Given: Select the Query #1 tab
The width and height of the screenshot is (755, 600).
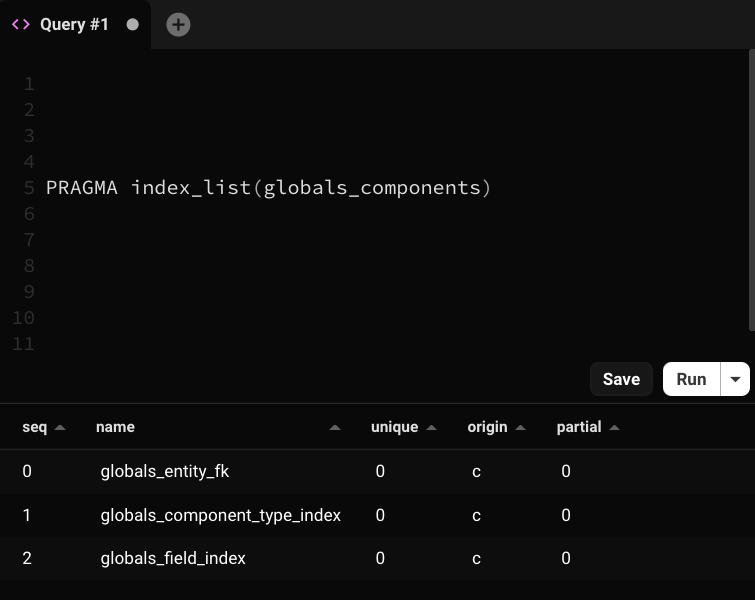Looking at the screenshot, I should (75, 25).
